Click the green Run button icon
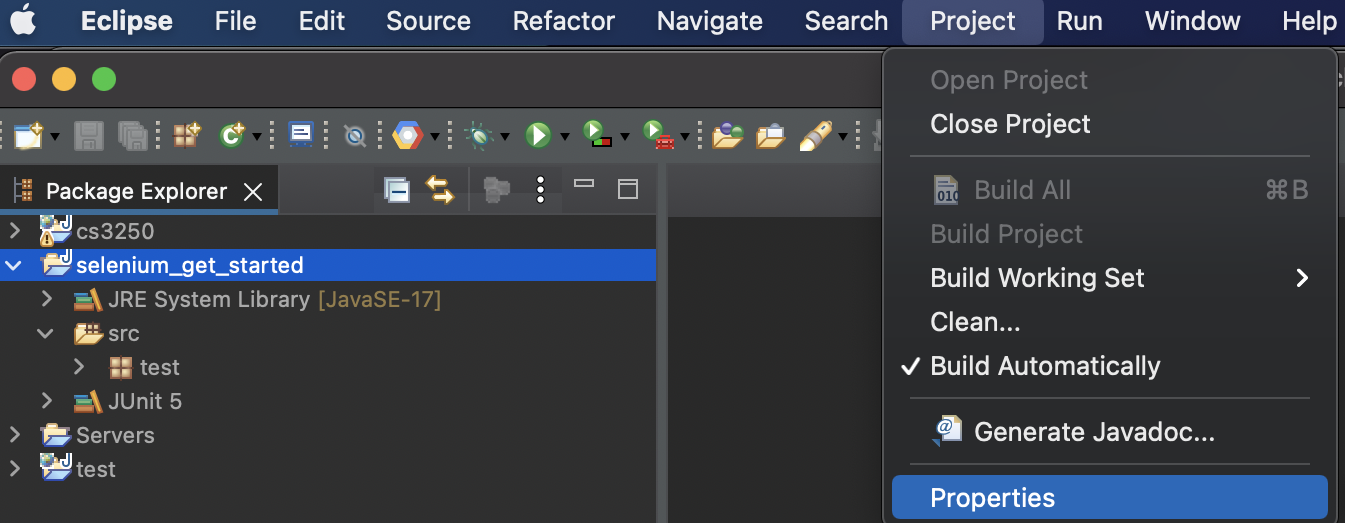This screenshot has width=1345, height=523. click(538, 135)
